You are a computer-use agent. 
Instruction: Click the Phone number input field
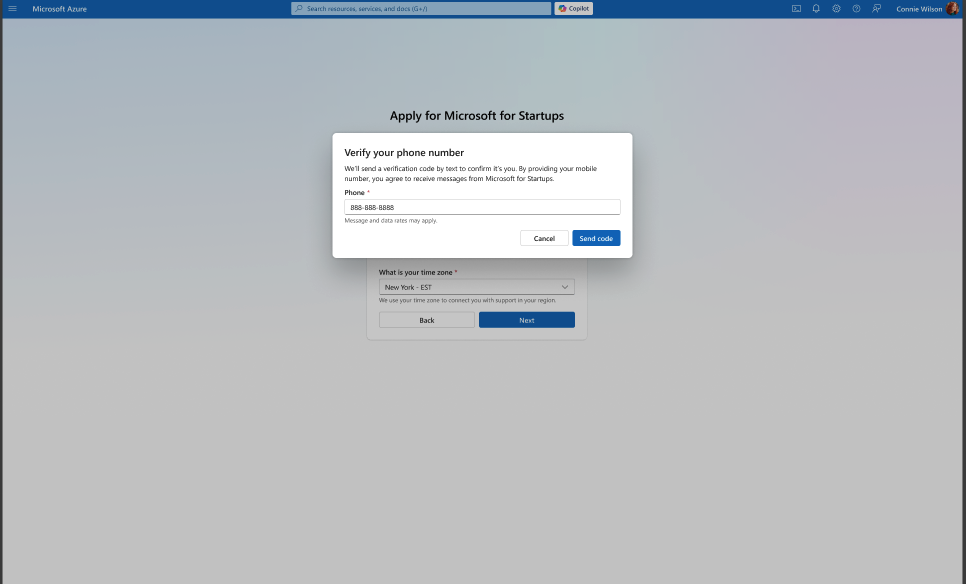click(482, 207)
